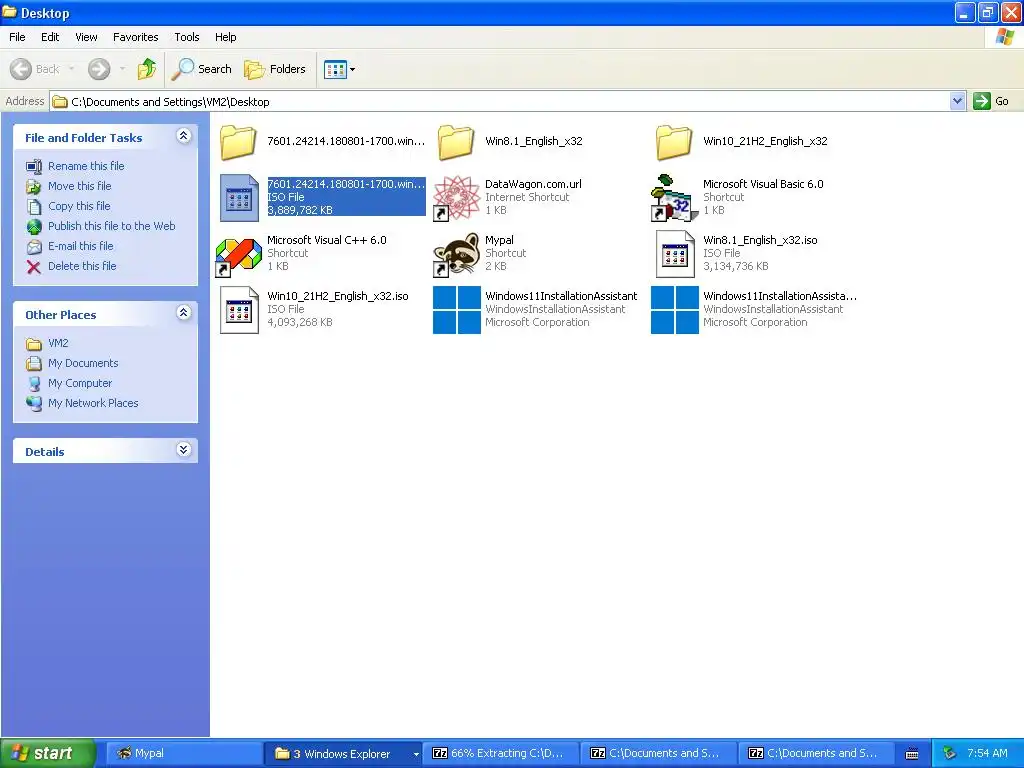Open the Tools menu

[x=187, y=37]
